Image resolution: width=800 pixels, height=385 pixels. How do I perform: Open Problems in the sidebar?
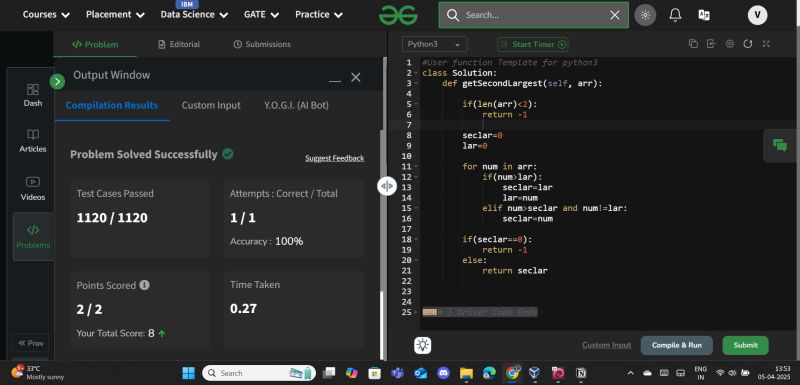(x=33, y=237)
